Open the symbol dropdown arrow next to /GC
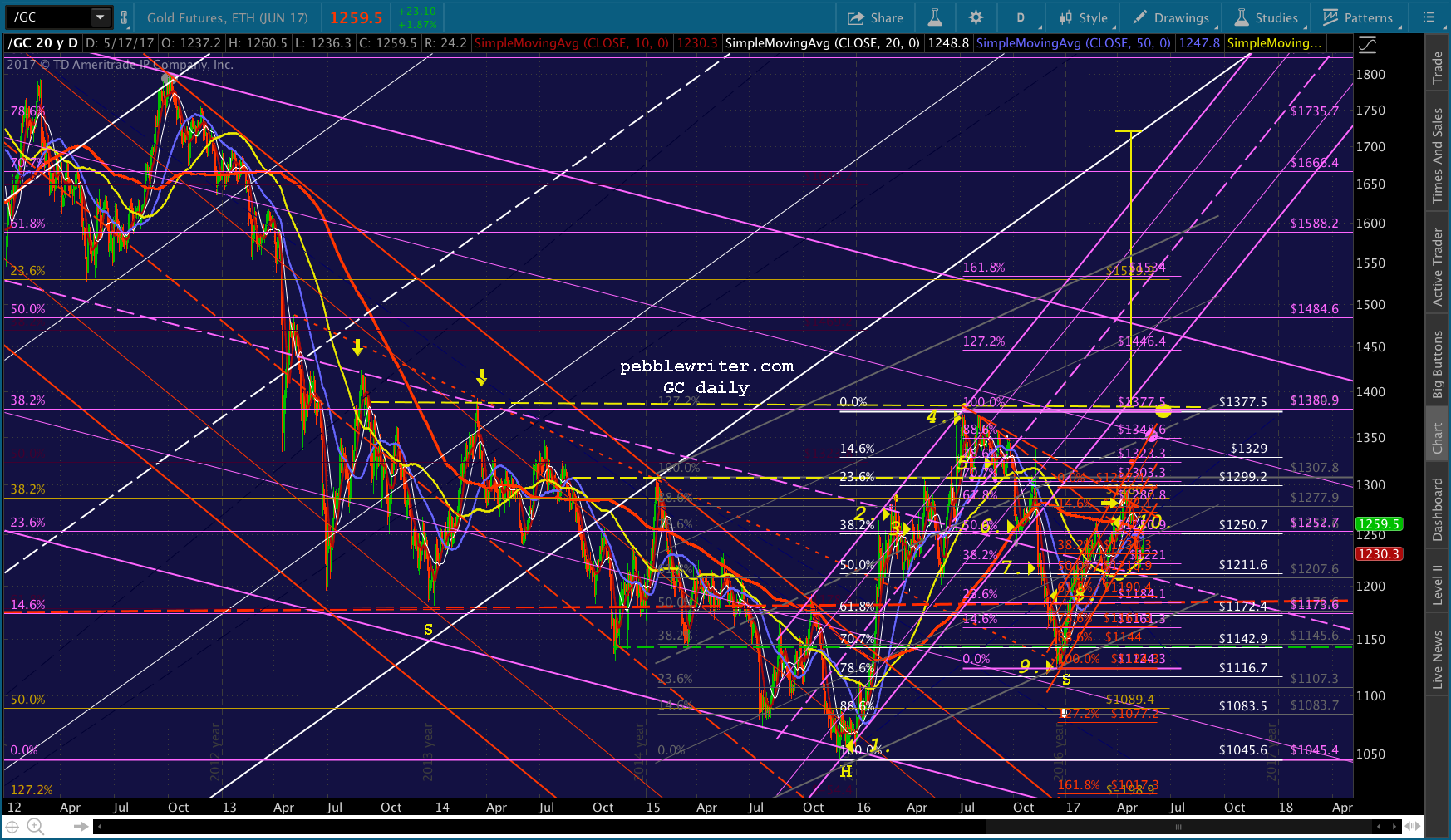The width and height of the screenshot is (1451, 840). (100, 17)
